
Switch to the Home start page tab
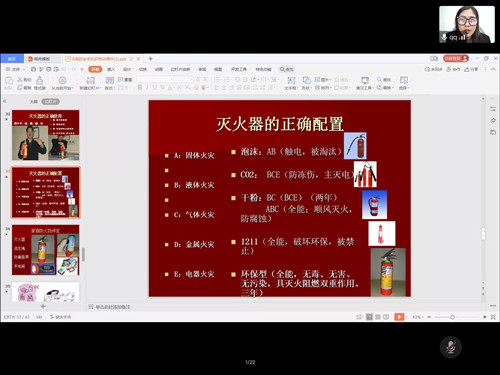click(12, 59)
